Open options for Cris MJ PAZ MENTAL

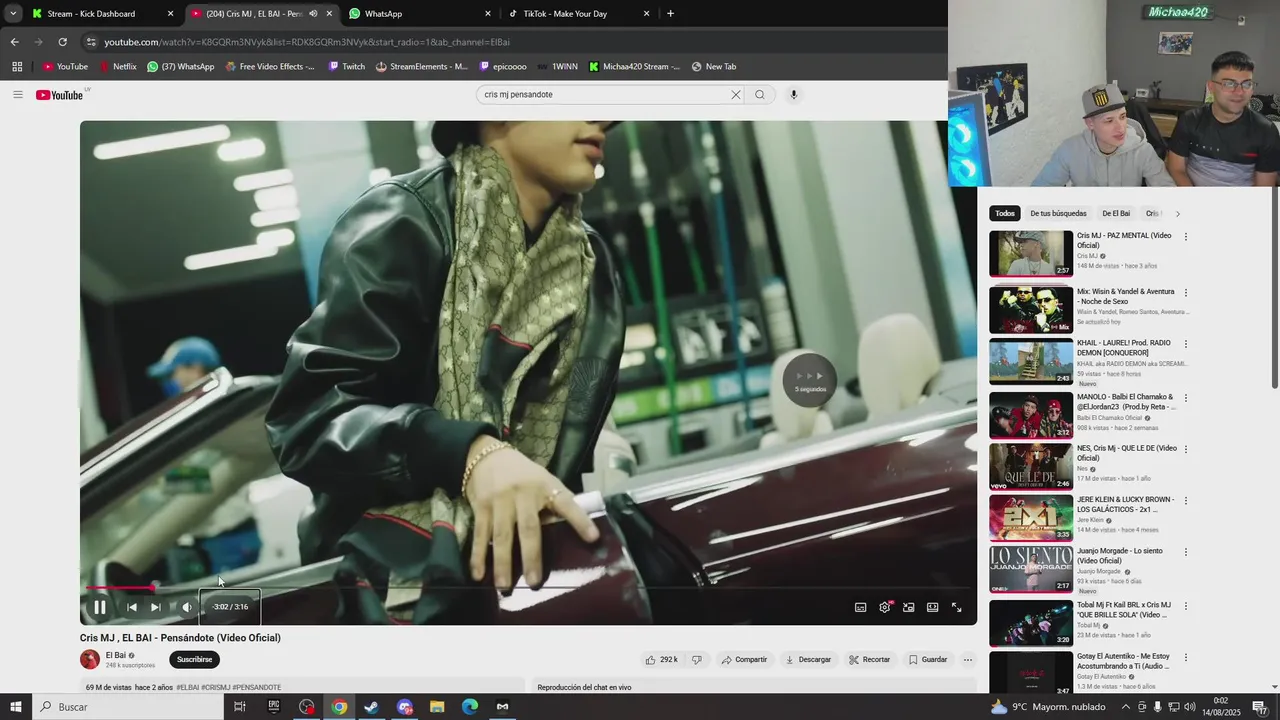1186,237
